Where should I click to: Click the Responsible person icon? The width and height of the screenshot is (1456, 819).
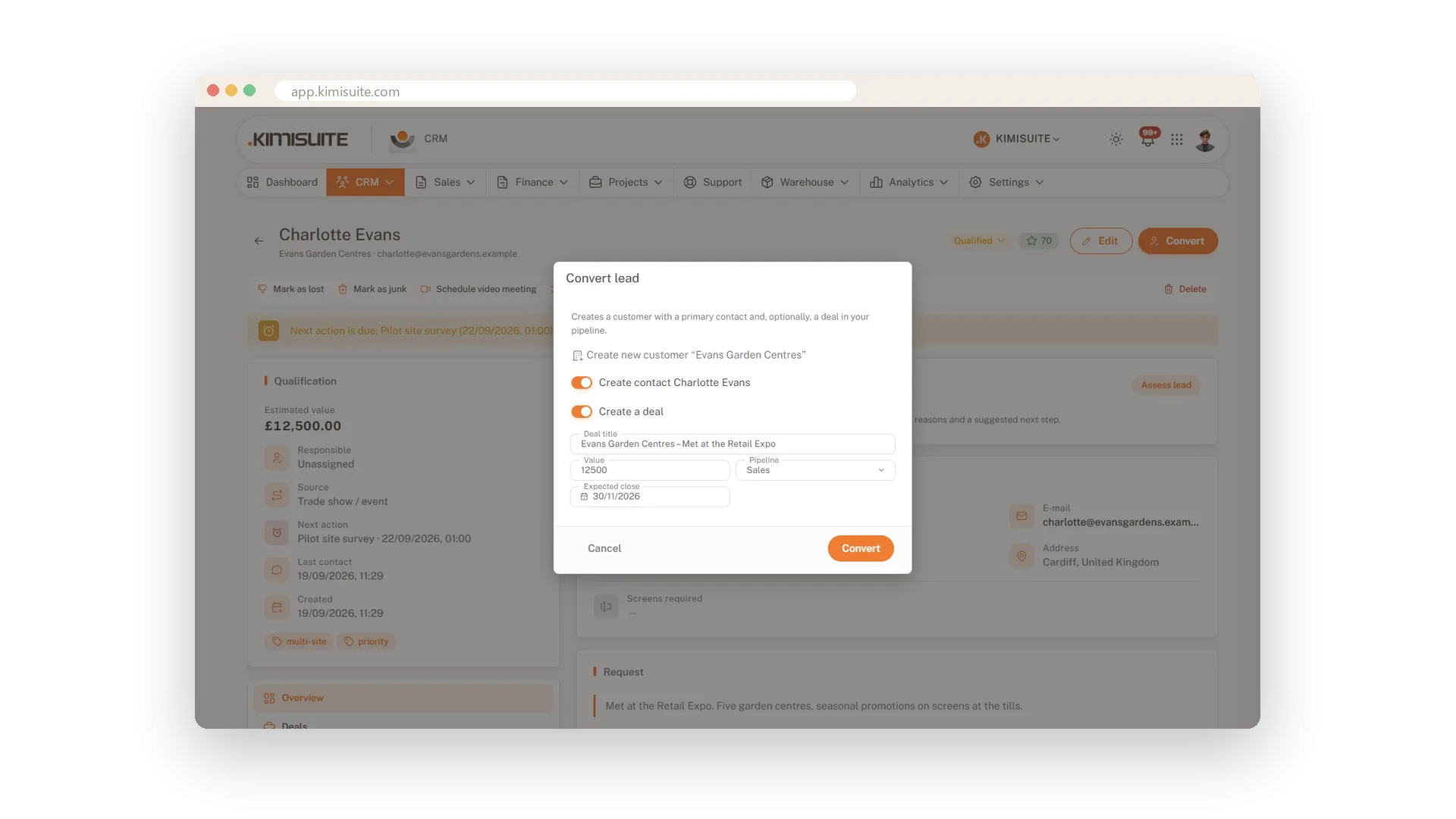(277, 457)
